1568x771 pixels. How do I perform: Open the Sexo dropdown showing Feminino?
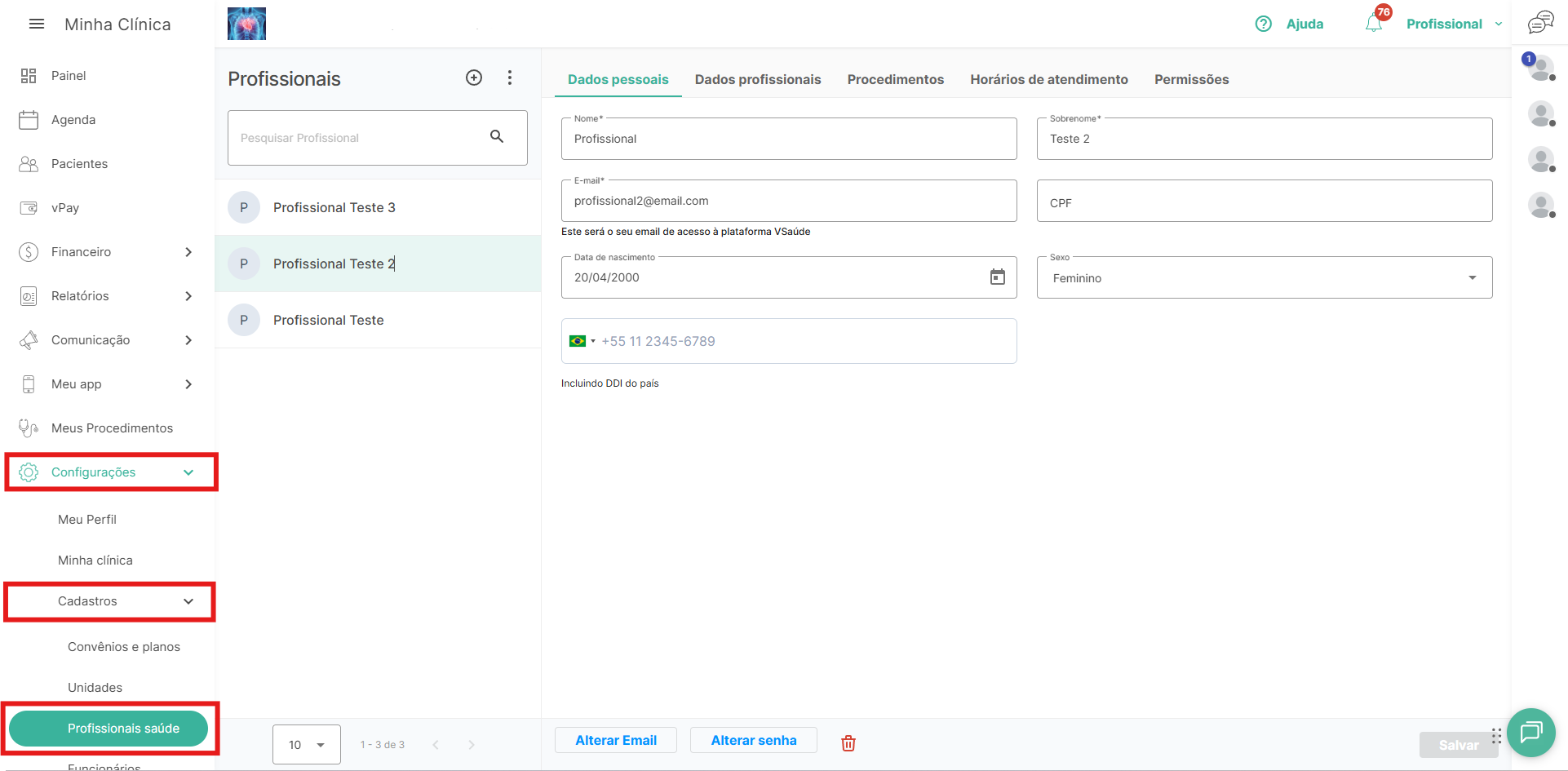click(1264, 278)
